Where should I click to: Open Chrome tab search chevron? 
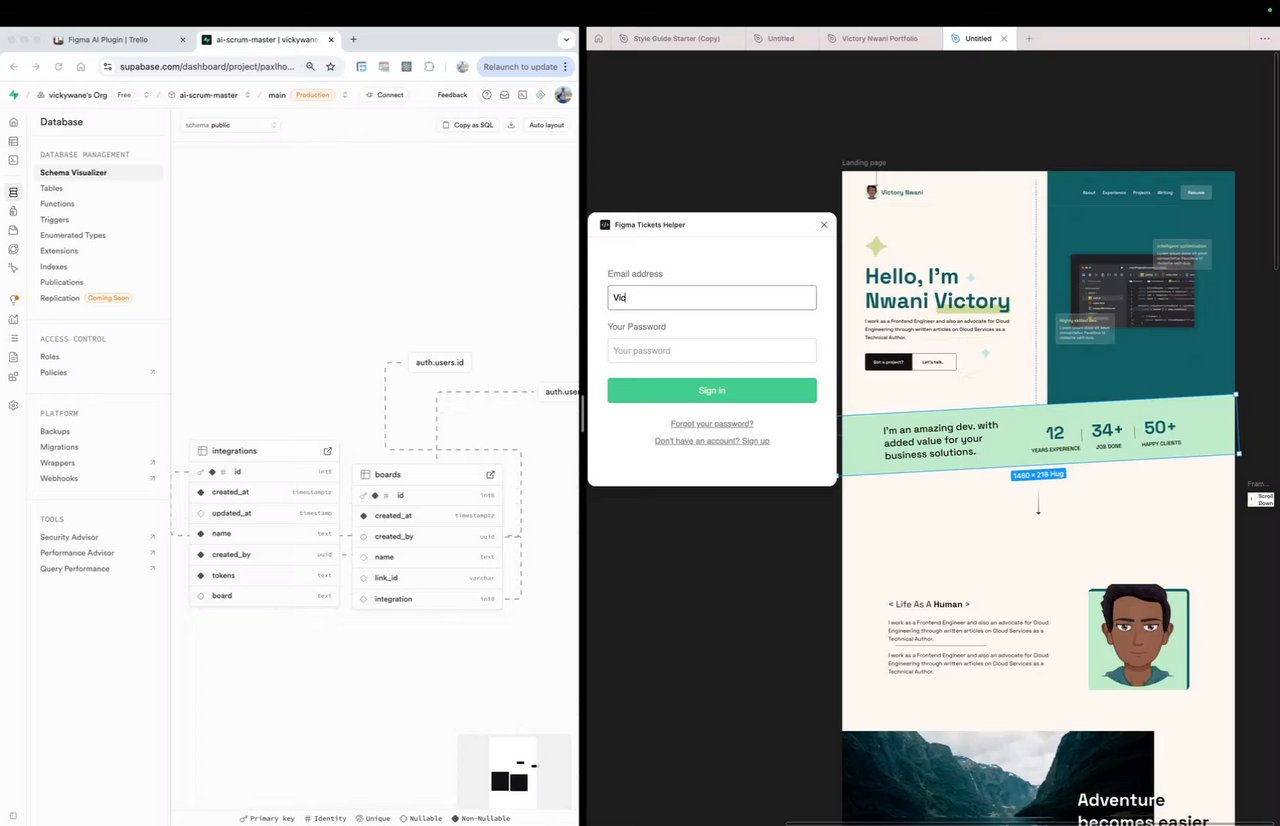(x=567, y=40)
